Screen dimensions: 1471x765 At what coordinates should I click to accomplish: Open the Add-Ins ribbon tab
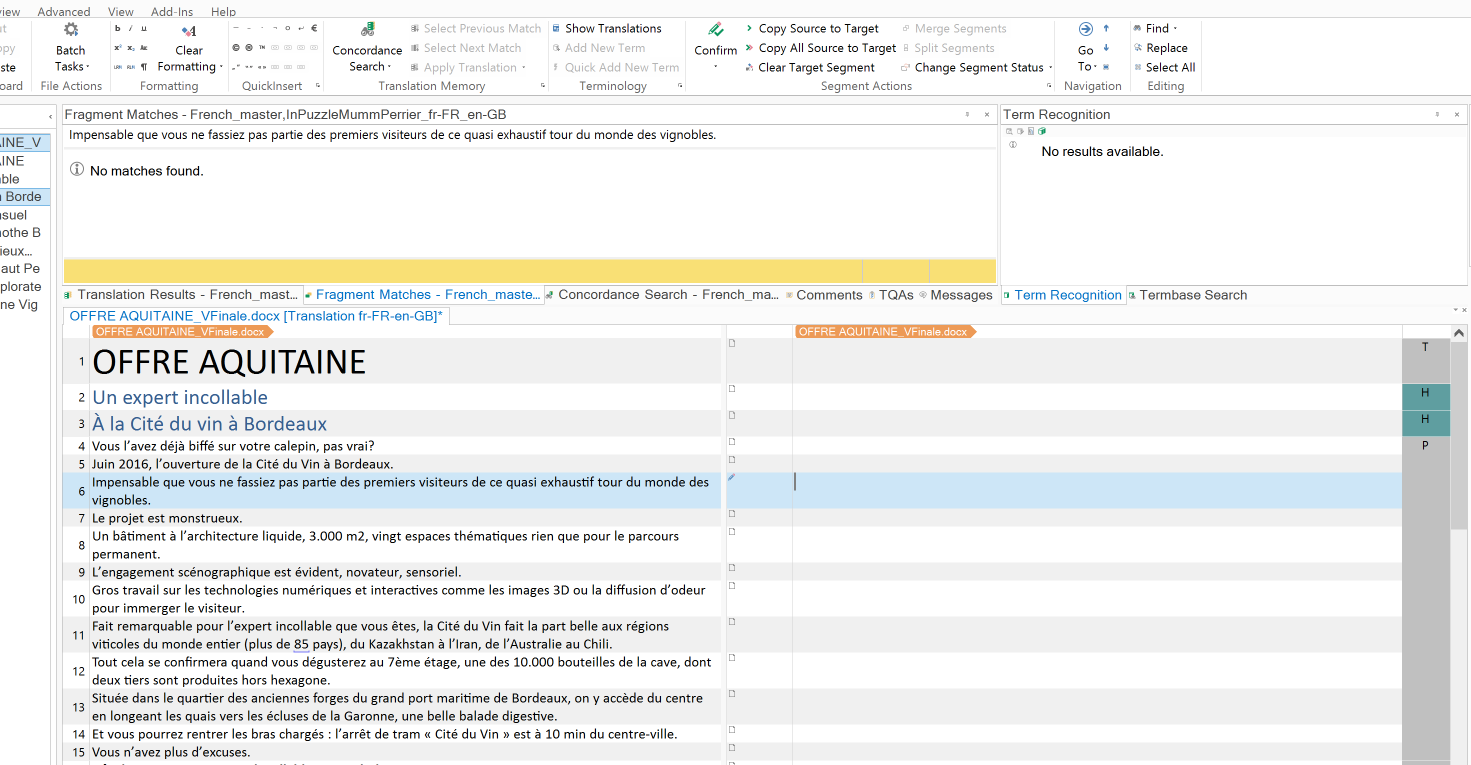pos(172,12)
